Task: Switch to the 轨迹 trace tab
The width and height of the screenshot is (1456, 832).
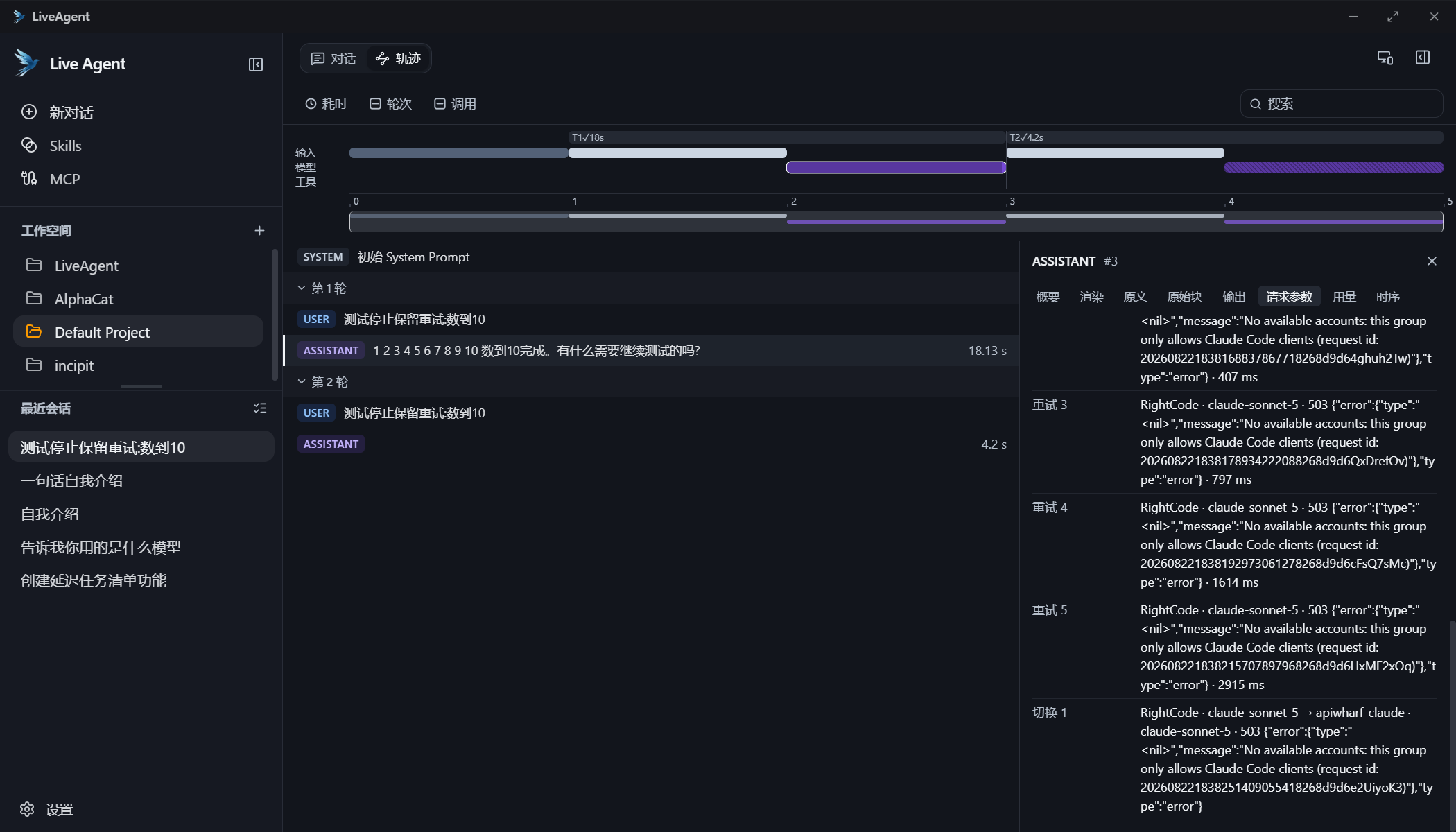Action: click(399, 58)
